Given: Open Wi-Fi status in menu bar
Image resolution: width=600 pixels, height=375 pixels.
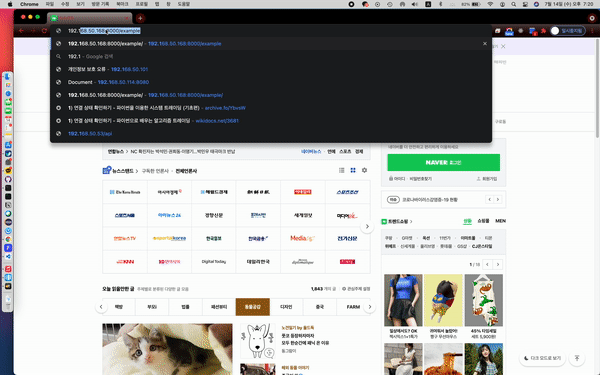Looking at the screenshot, I should [490, 4].
